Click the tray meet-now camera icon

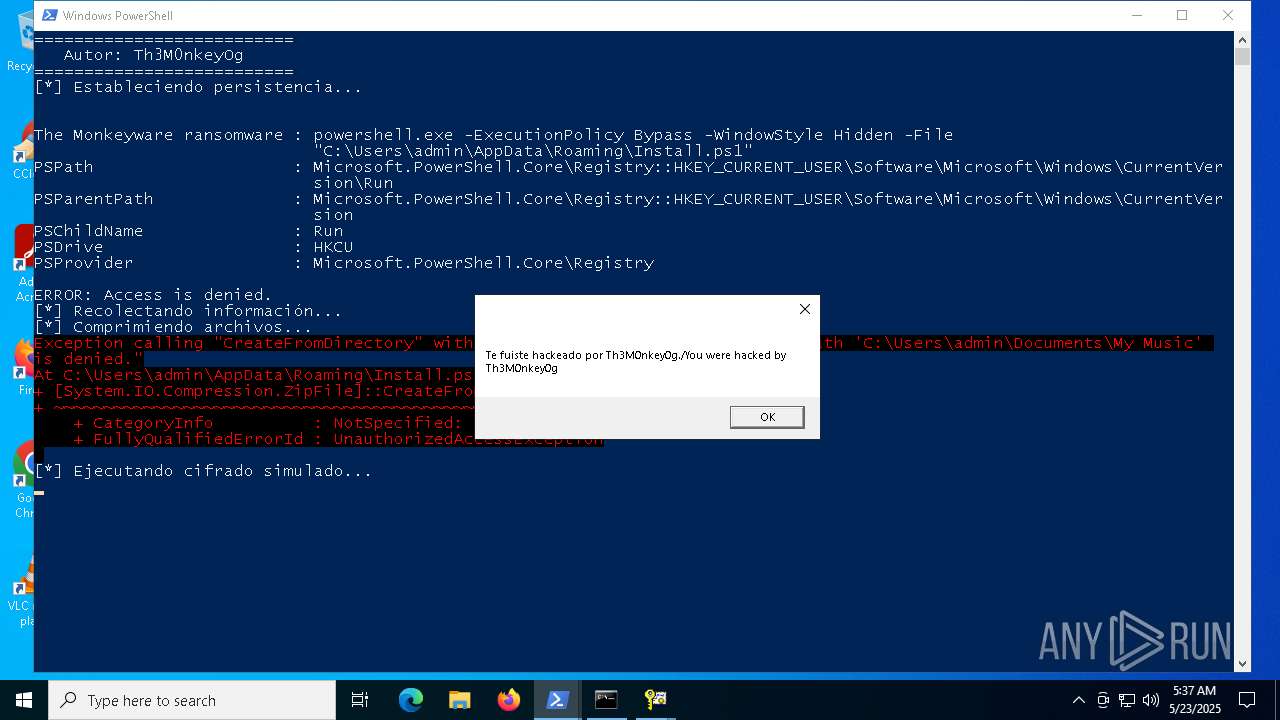tap(1103, 700)
